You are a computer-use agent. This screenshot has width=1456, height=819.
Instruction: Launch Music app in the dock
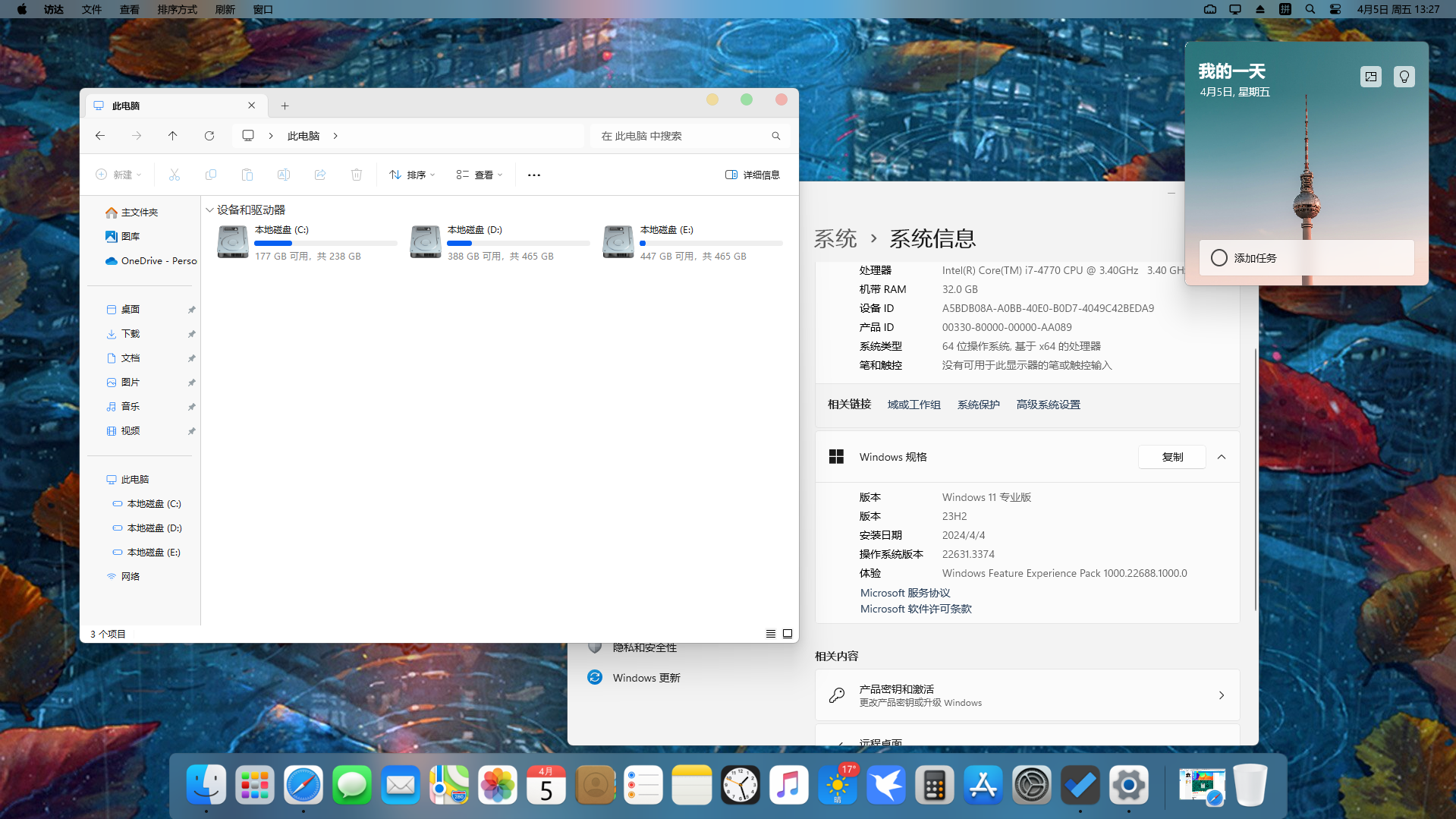[x=788, y=785]
